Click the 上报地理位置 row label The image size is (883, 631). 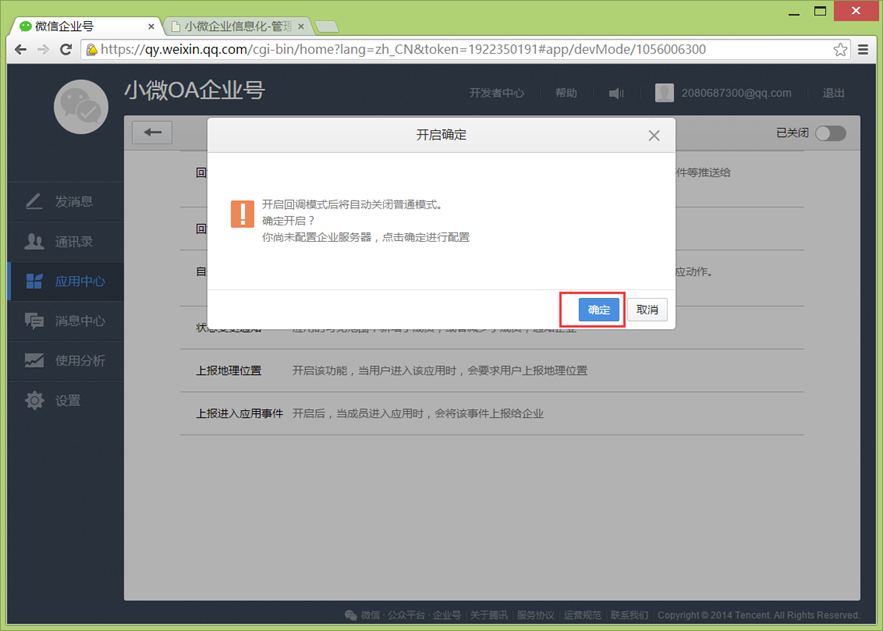point(229,370)
